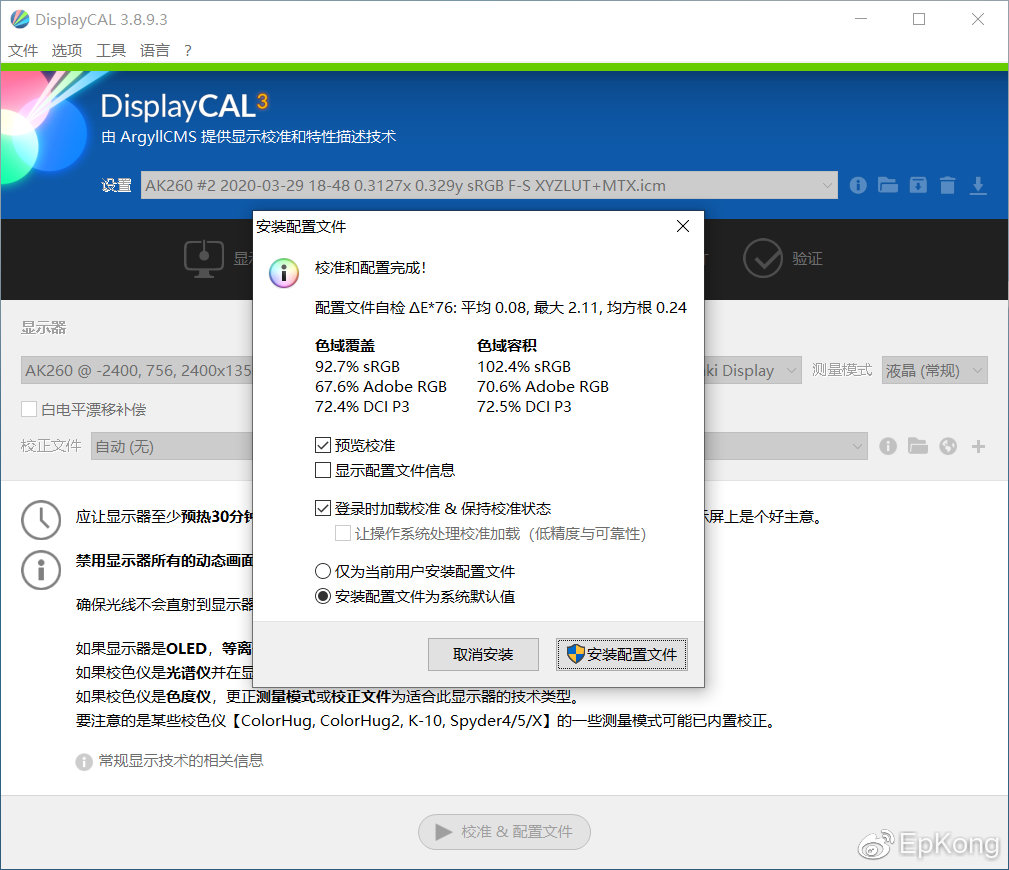Click the info icon in install dialog
The width and height of the screenshot is (1009, 870).
284,273
